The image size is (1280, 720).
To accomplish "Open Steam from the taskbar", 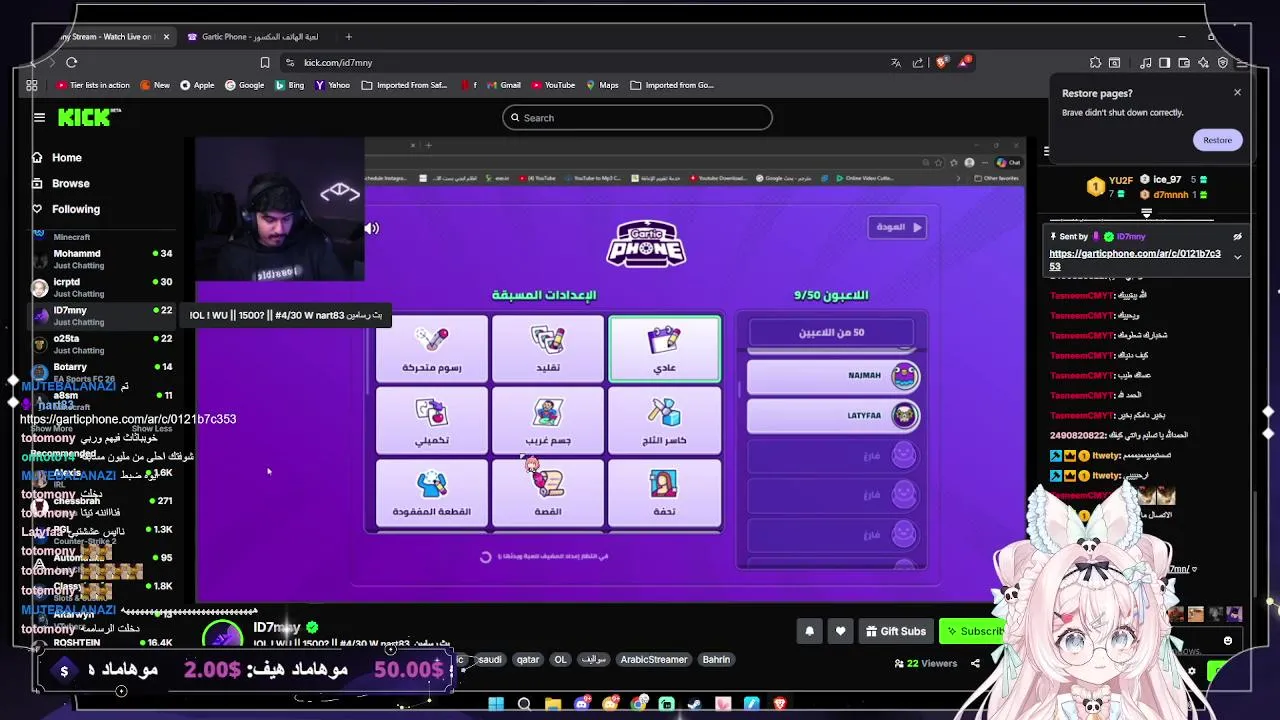I will tap(694, 704).
